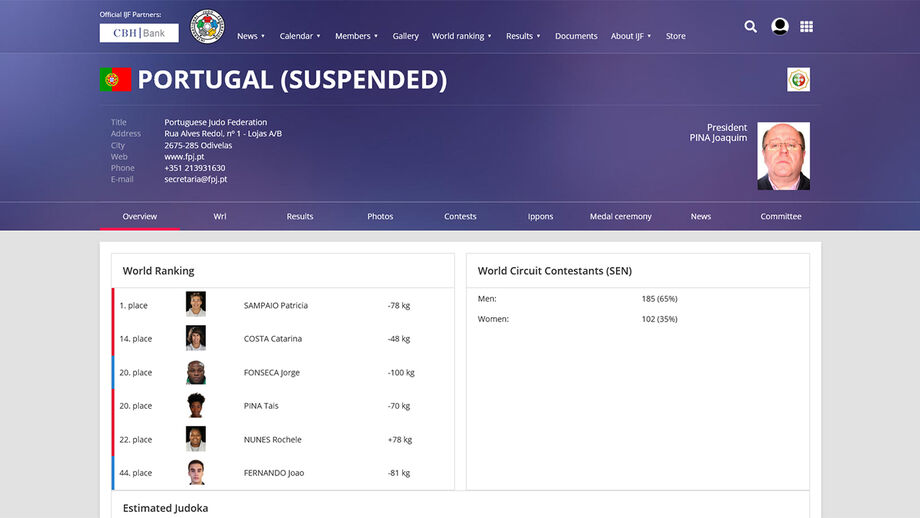Click the -100 kg weight category
The width and height of the screenshot is (920, 518).
[x=401, y=373]
